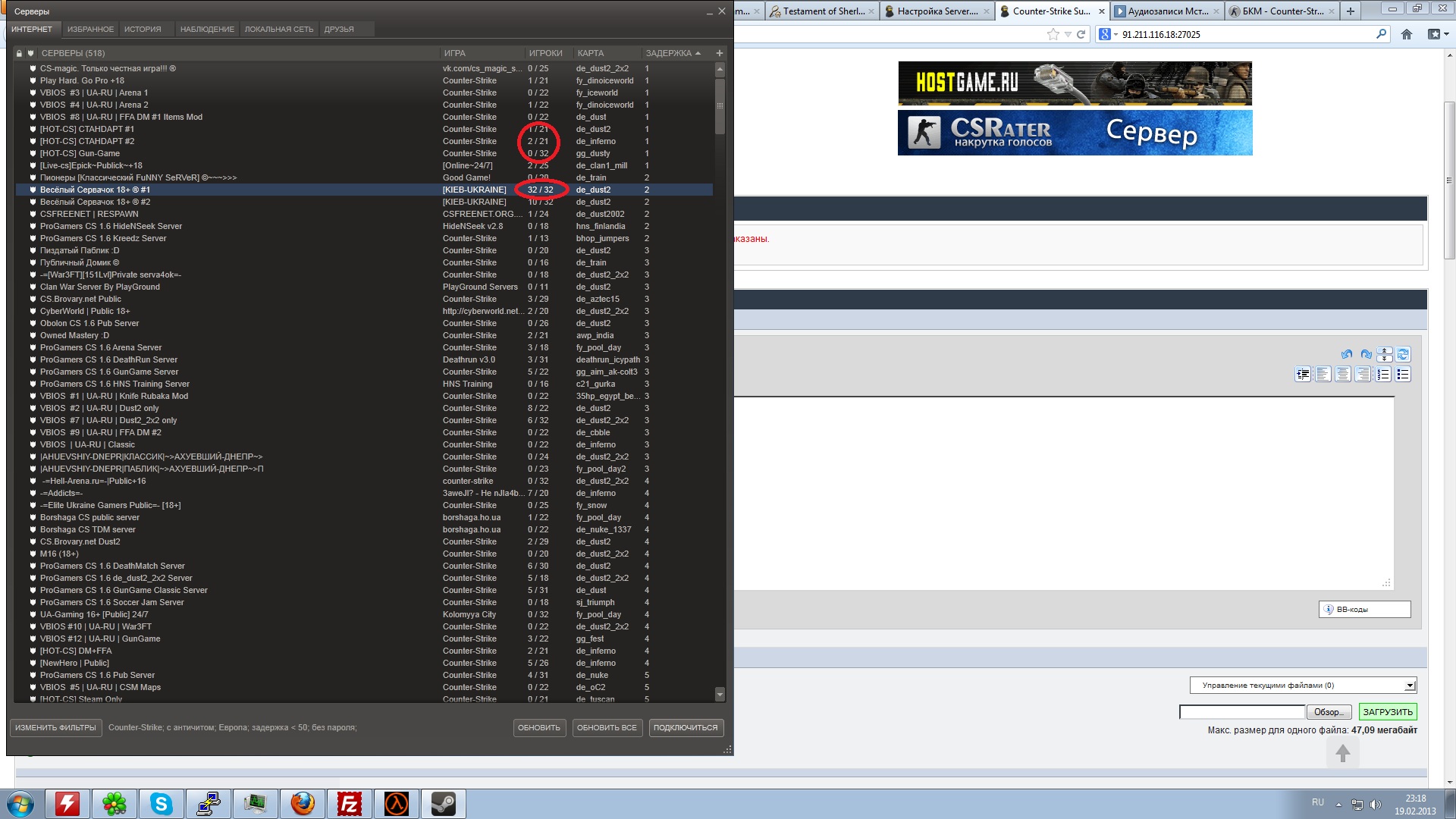The height and width of the screenshot is (819, 1456).
Task: Select the Весёлый Сервачок 18+ #1 server
Action: point(364,190)
